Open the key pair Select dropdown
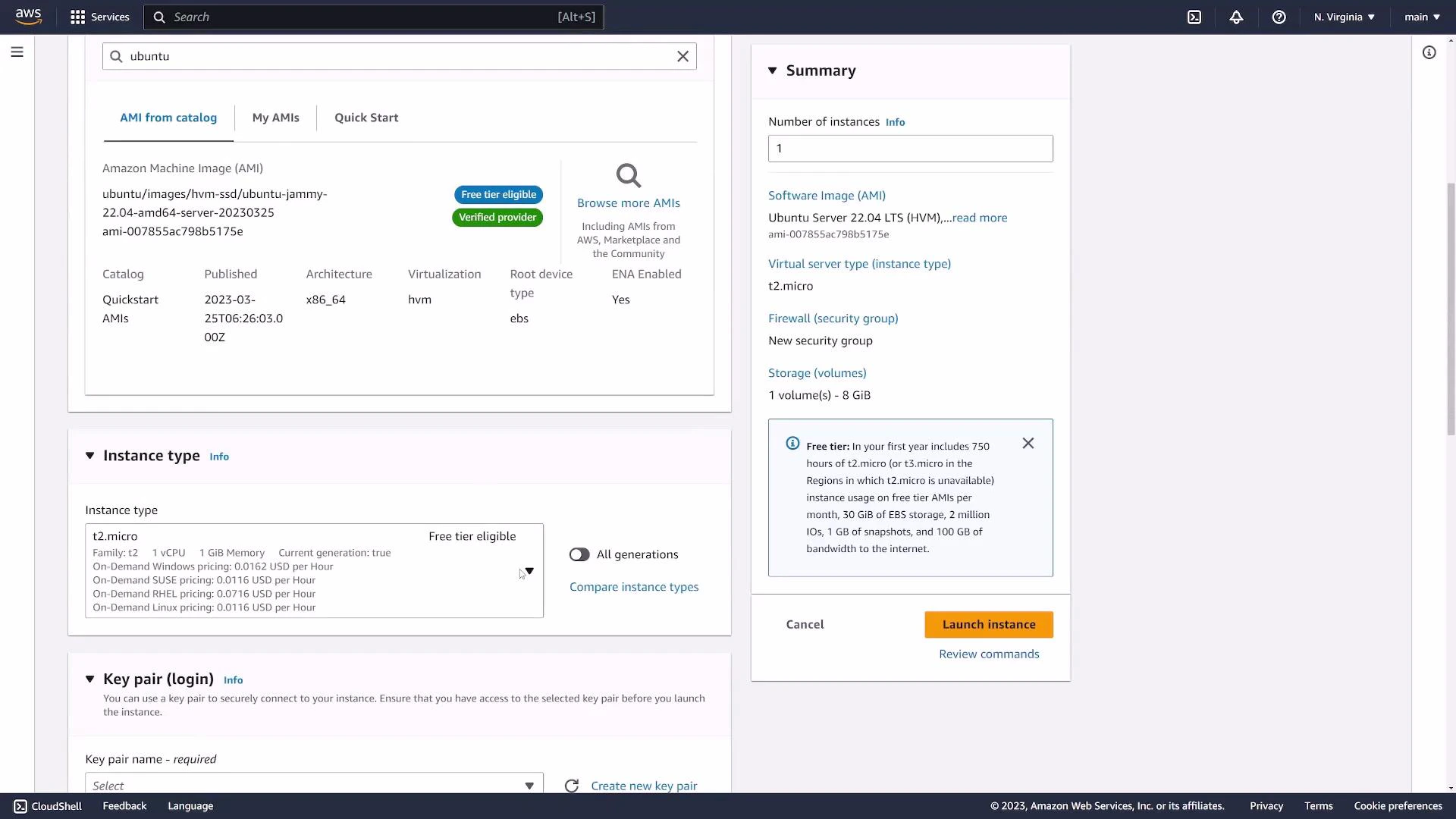The height and width of the screenshot is (819, 1456). (314, 785)
